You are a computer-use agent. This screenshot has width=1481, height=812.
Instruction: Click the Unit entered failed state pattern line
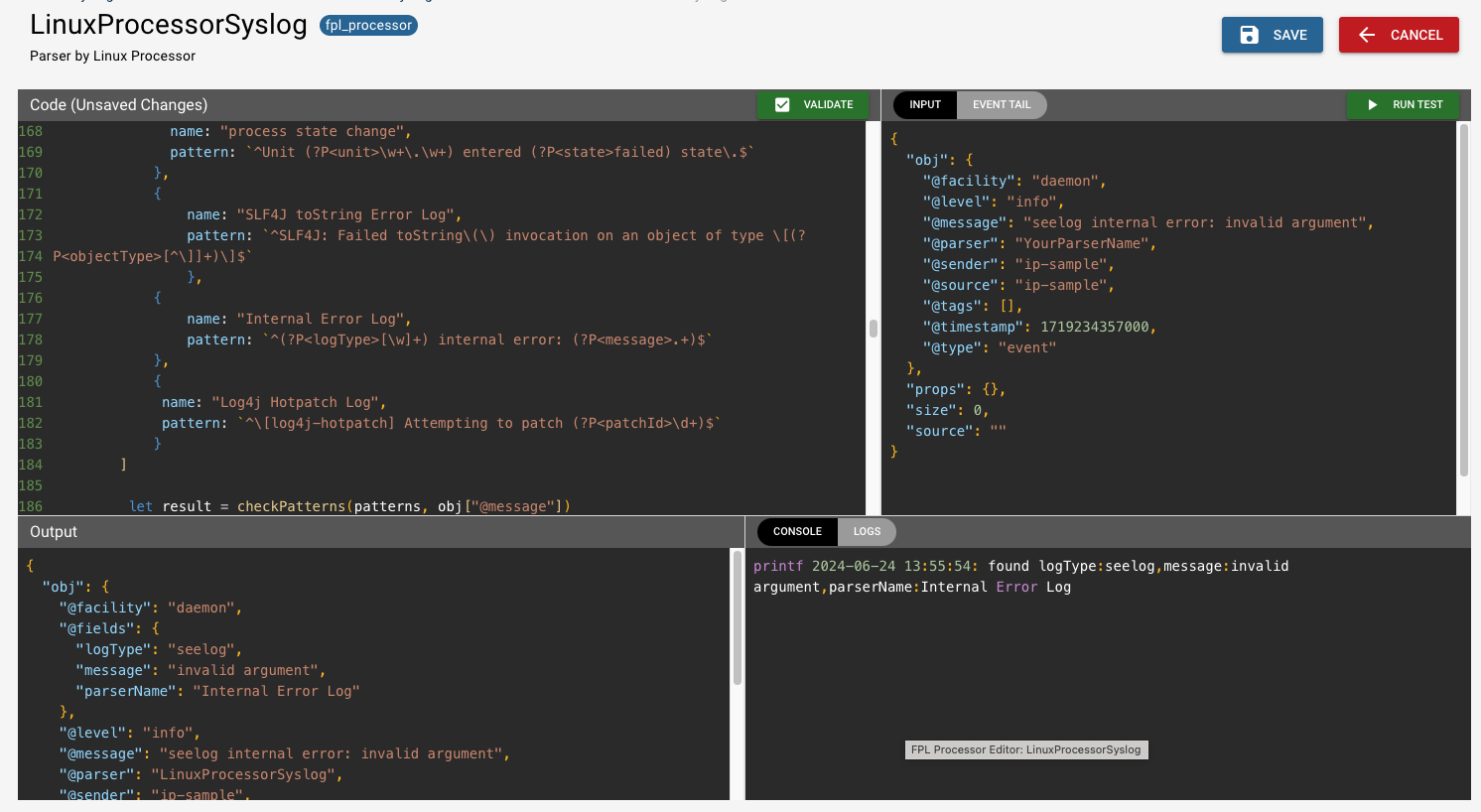(462, 152)
